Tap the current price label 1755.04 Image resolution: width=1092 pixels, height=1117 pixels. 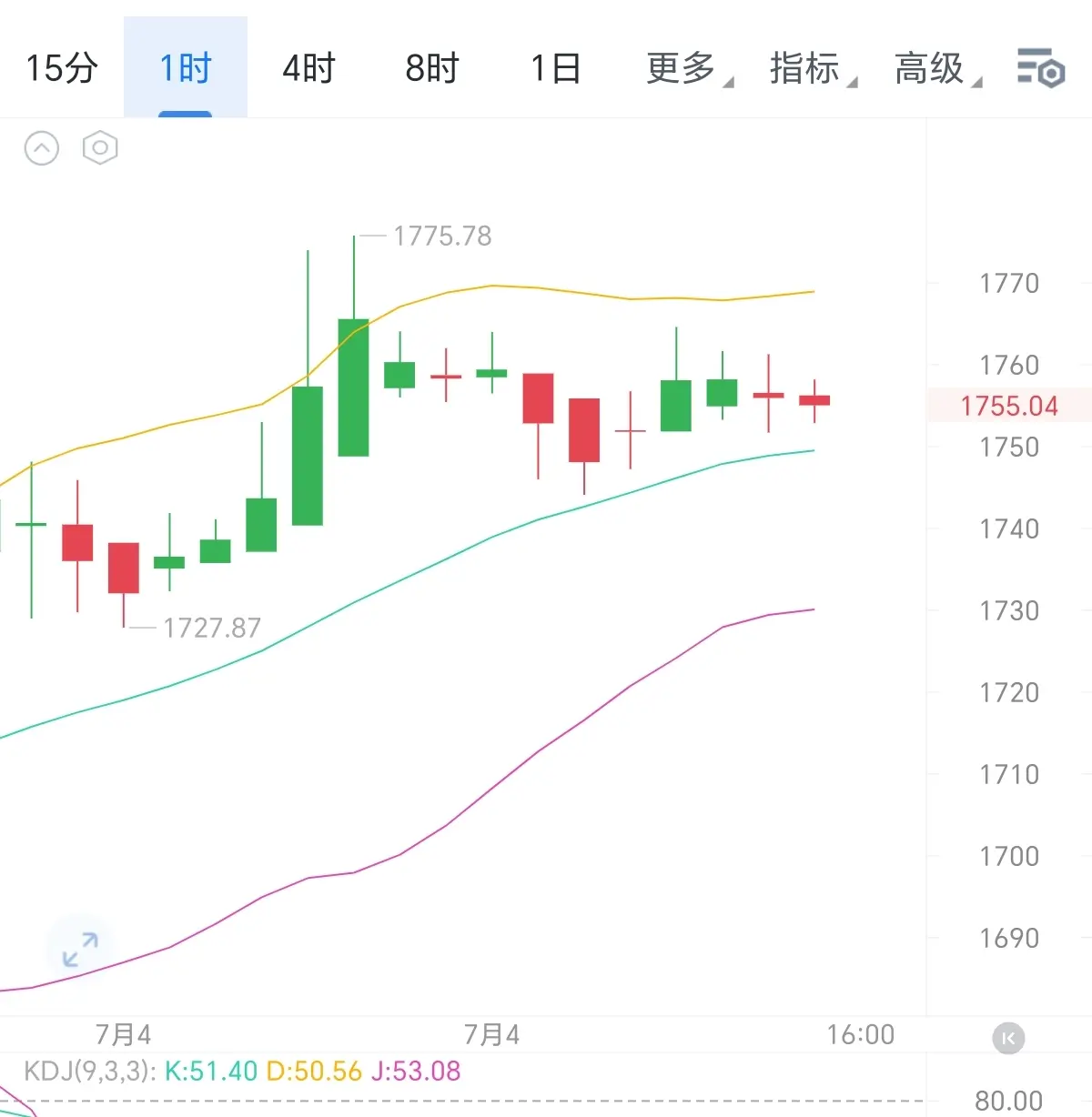(x=1009, y=406)
